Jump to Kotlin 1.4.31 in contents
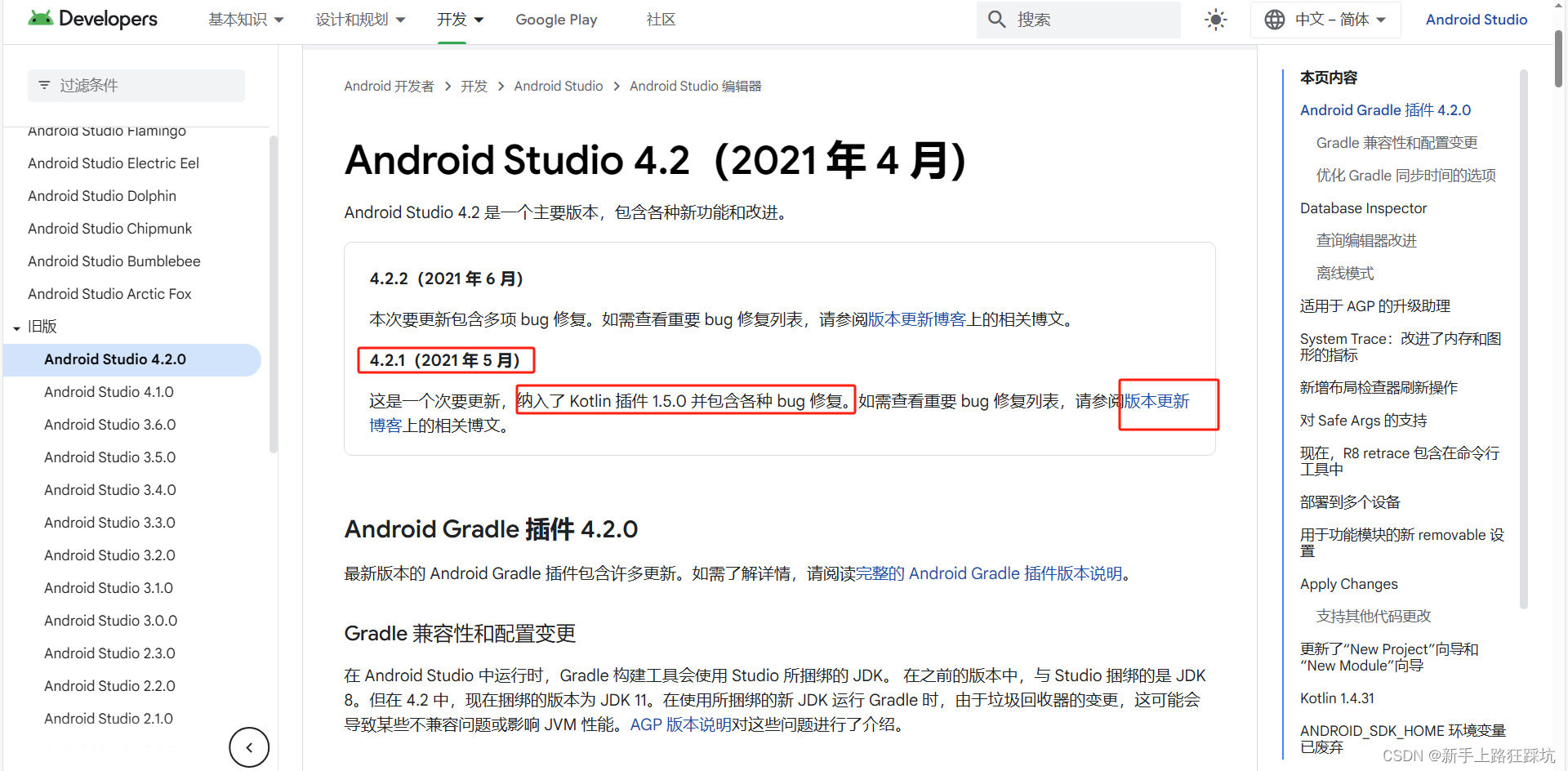Screen dimensions: 1568x771 point(1337,698)
